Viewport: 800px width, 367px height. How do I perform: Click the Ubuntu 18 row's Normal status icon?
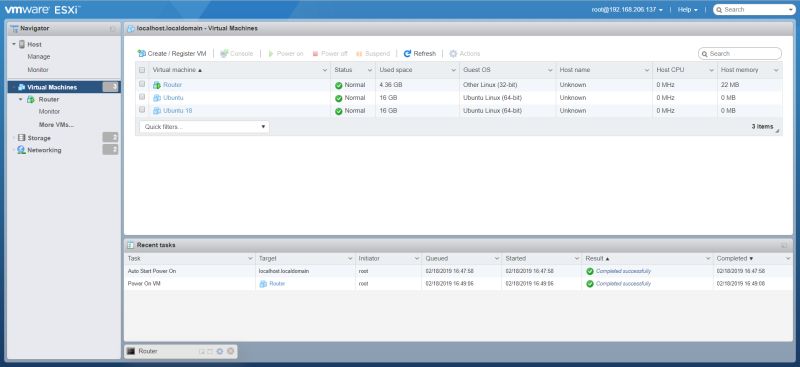click(x=338, y=111)
